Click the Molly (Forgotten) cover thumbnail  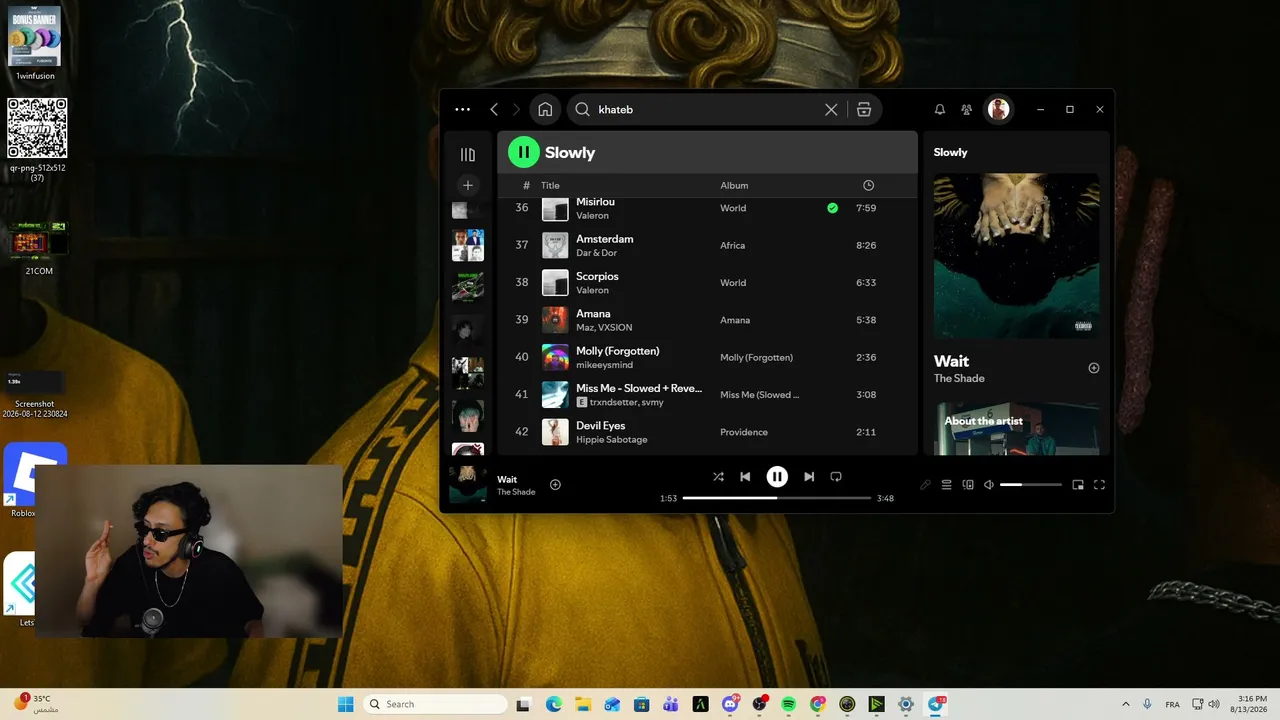coord(555,357)
